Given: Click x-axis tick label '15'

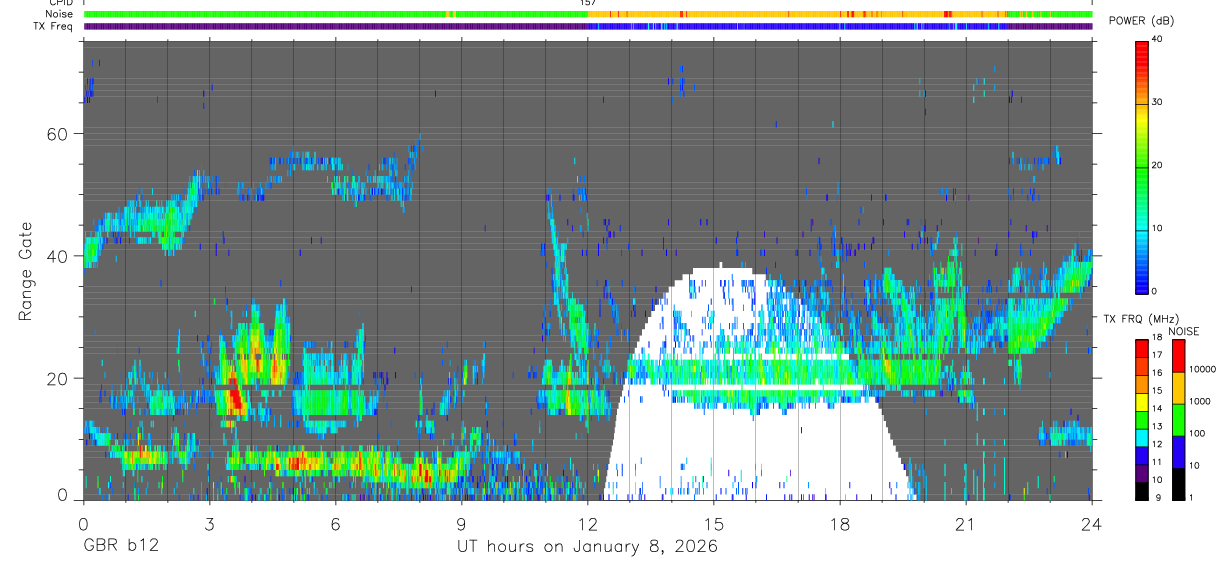Looking at the screenshot, I should click(714, 524).
